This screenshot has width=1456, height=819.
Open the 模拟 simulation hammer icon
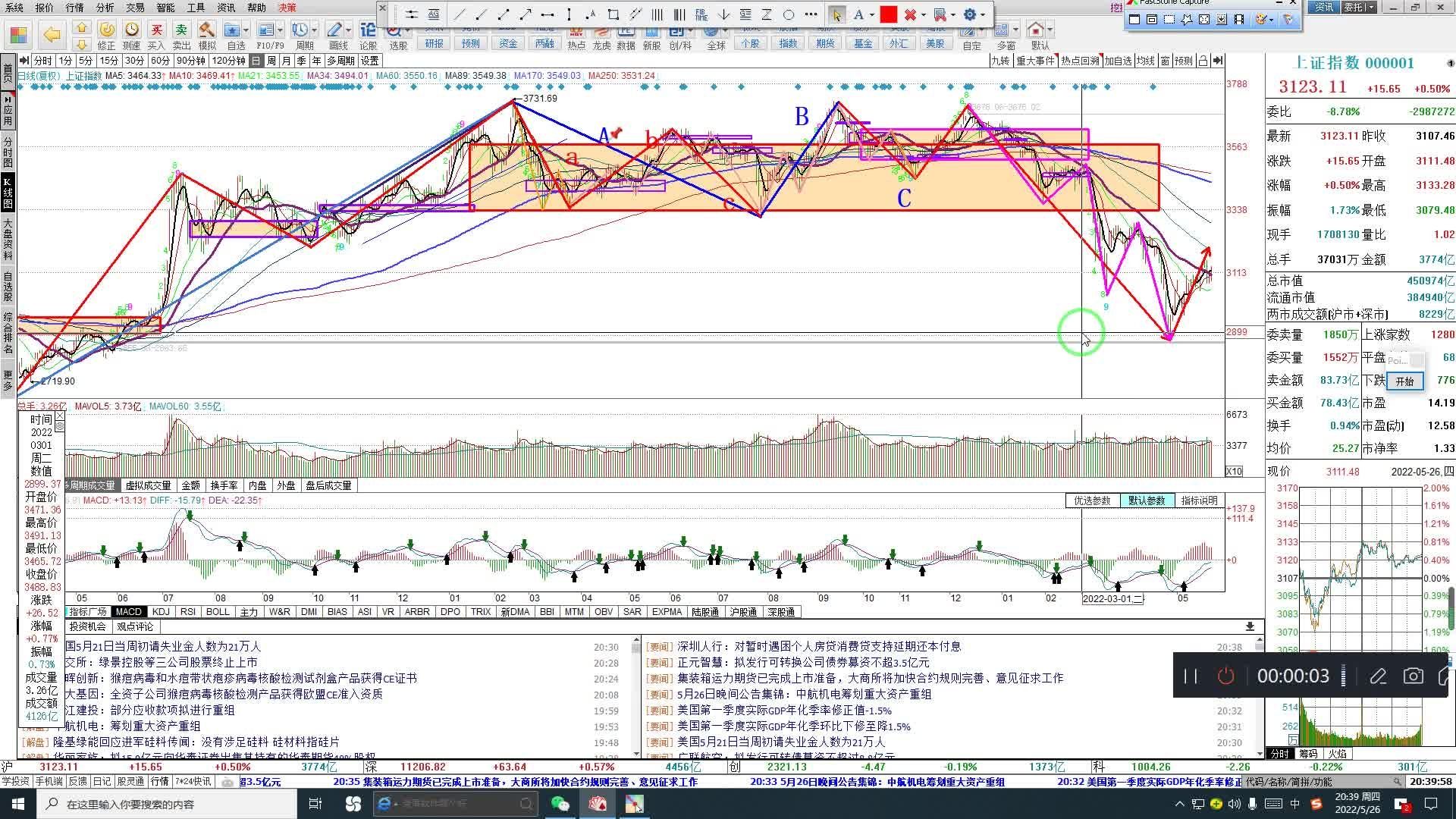pos(206,30)
